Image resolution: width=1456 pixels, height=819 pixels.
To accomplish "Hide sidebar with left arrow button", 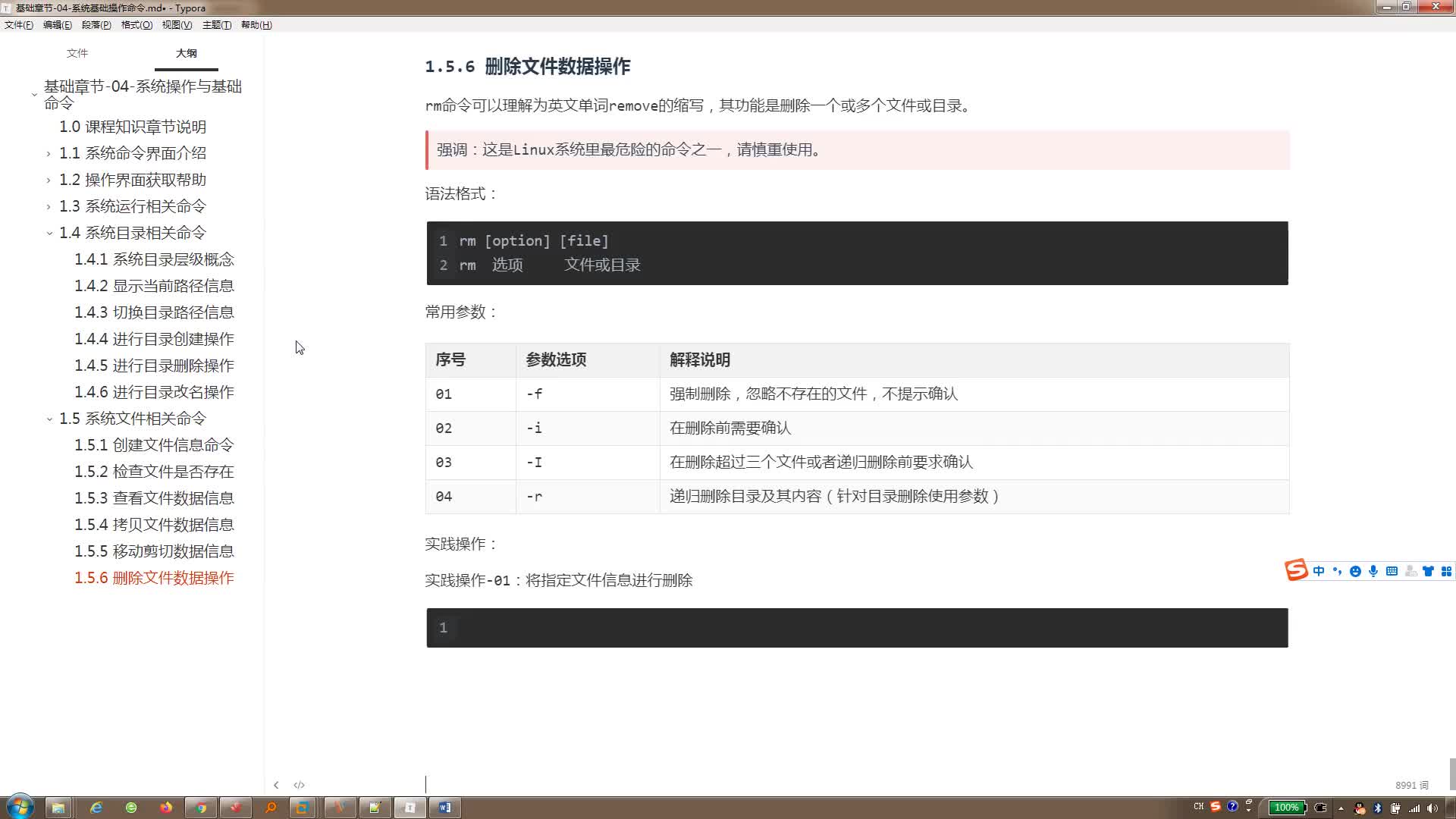I will point(276,785).
